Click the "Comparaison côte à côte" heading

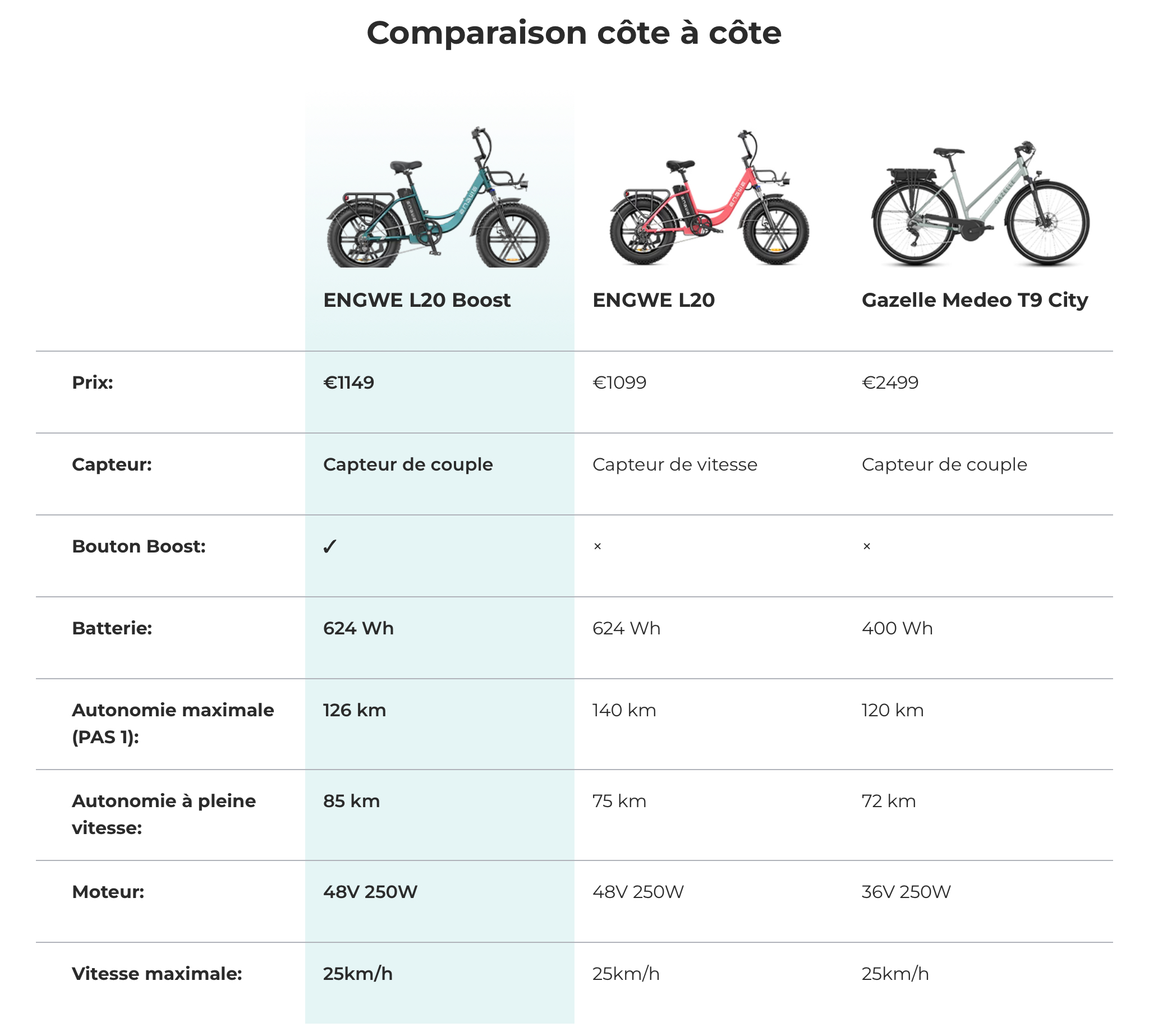[x=574, y=33]
